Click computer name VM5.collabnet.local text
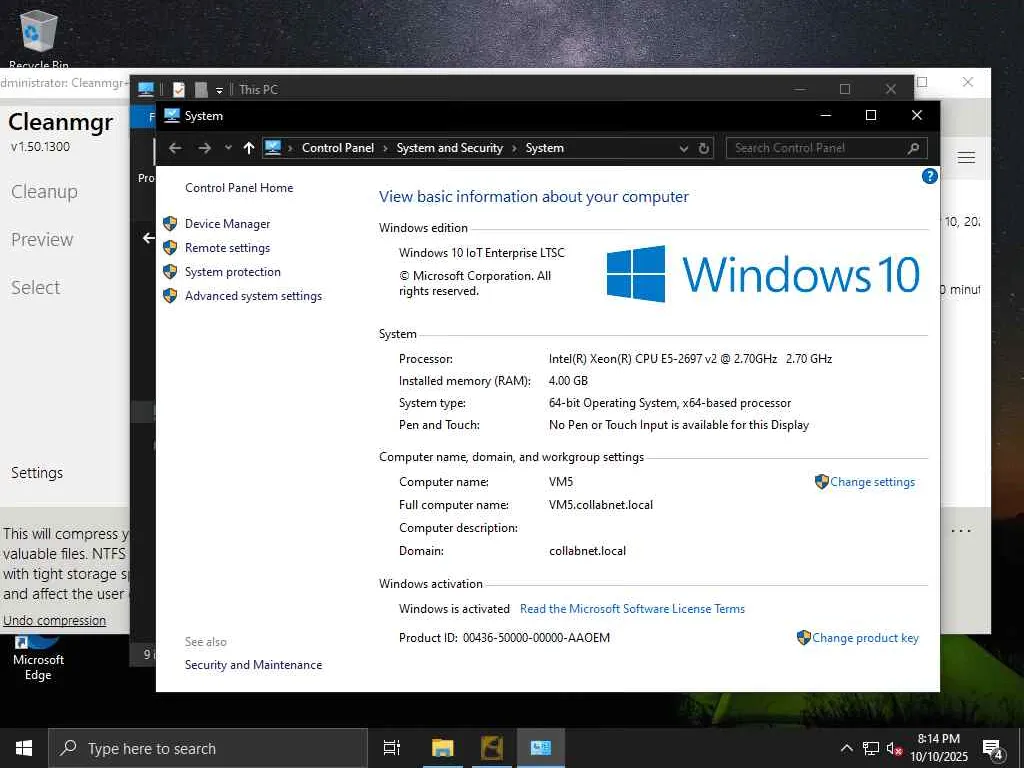This screenshot has height=768, width=1024. pos(601,505)
